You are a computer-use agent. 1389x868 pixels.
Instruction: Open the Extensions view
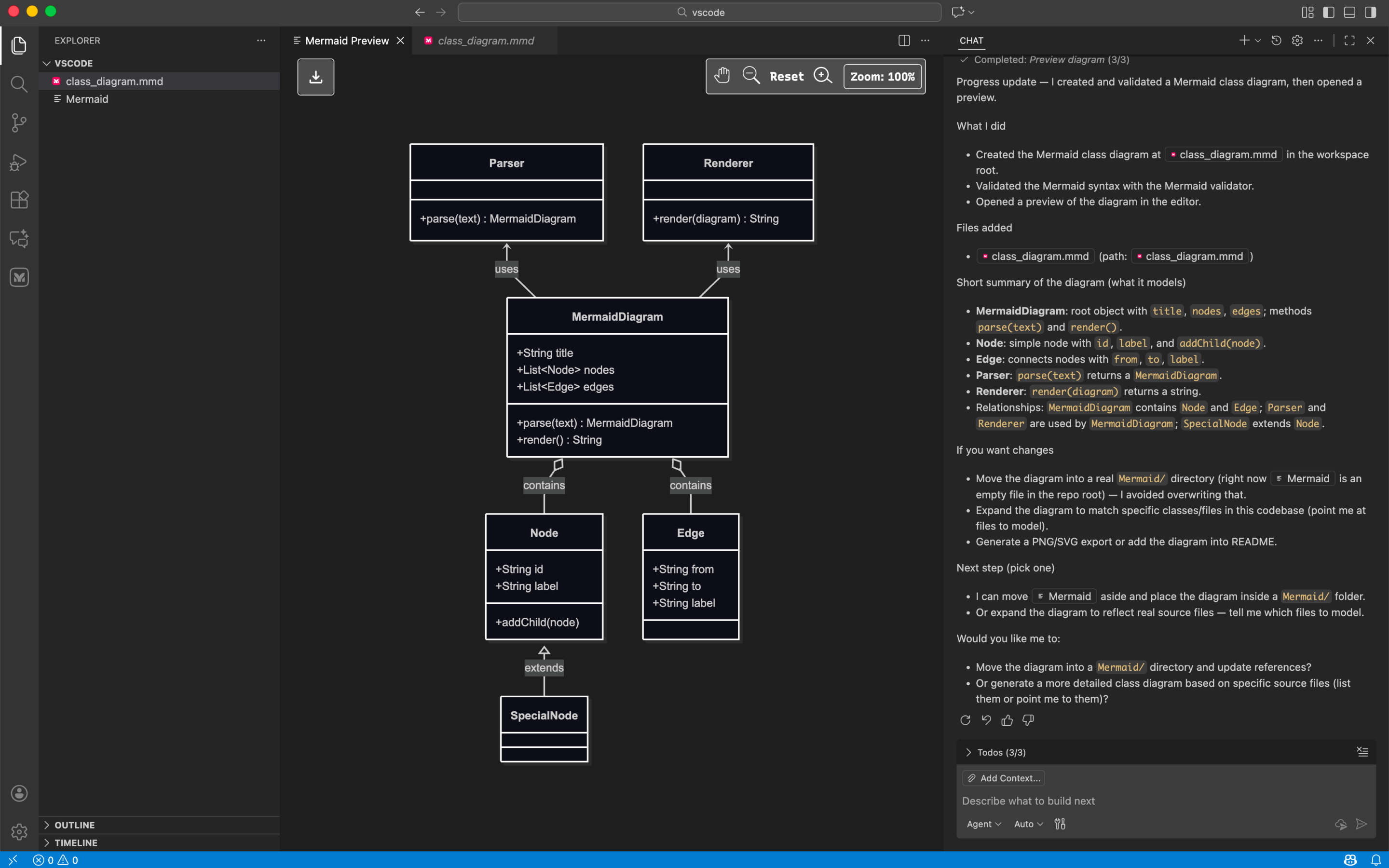pos(19,199)
